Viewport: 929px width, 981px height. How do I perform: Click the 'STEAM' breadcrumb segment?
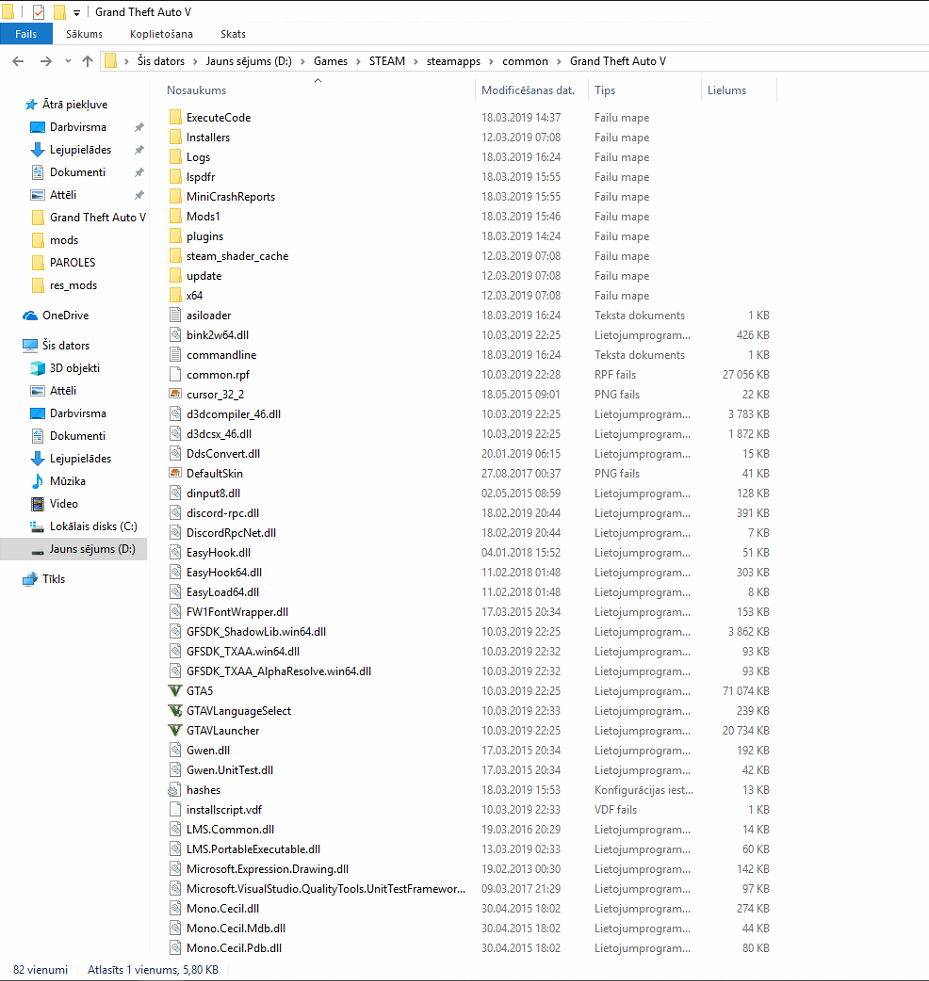[x=387, y=61]
